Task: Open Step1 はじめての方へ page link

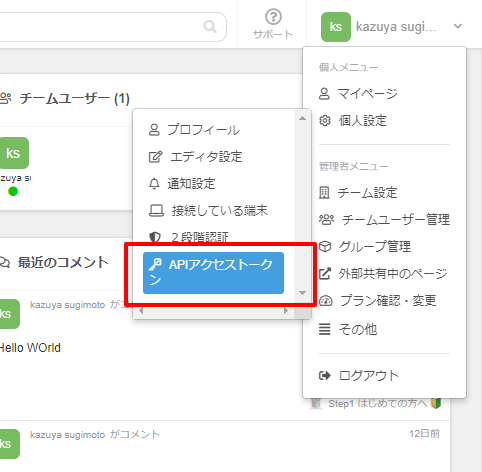Action: click(377, 403)
